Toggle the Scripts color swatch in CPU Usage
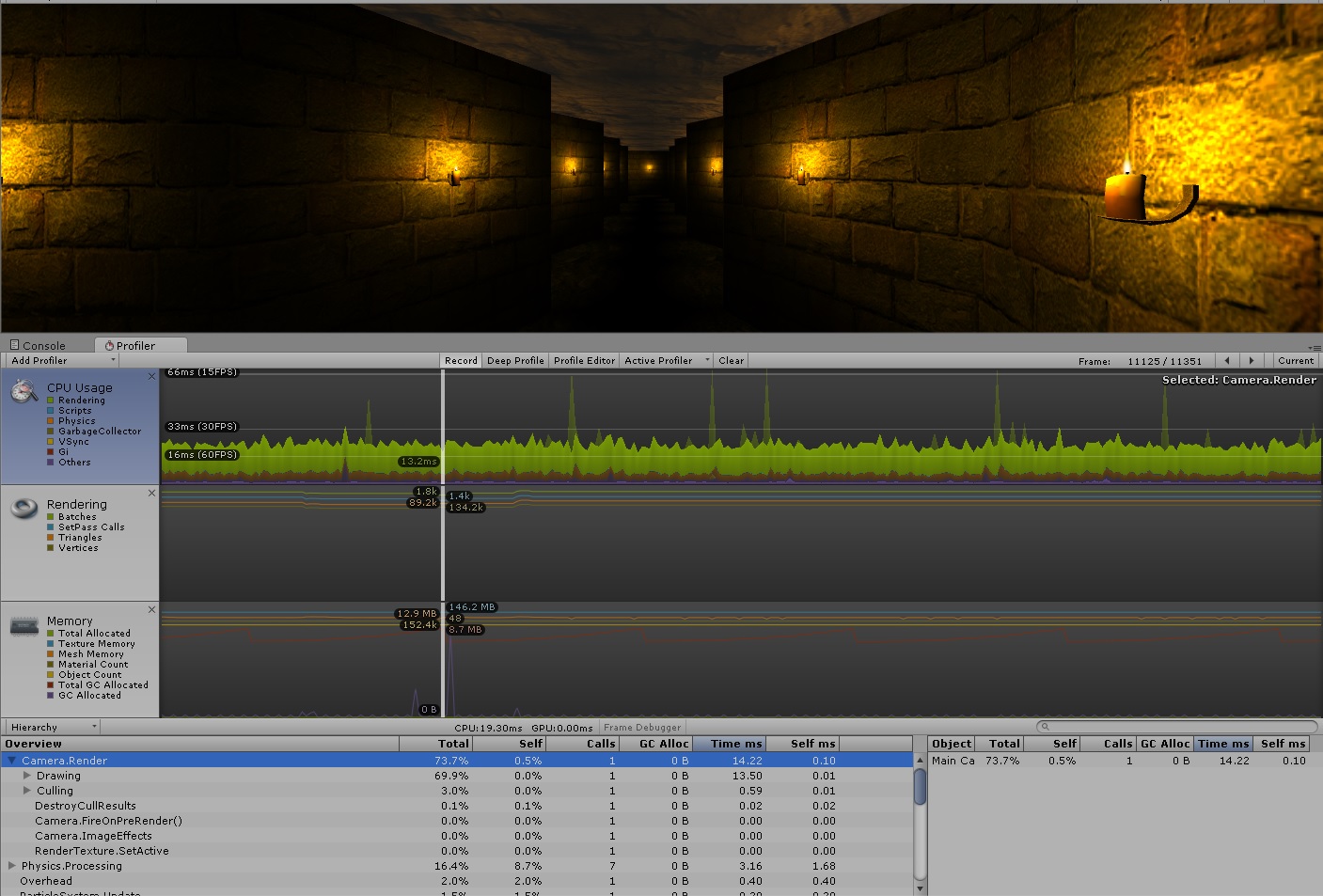Viewport: 1323px width, 896px height. coord(51,411)
